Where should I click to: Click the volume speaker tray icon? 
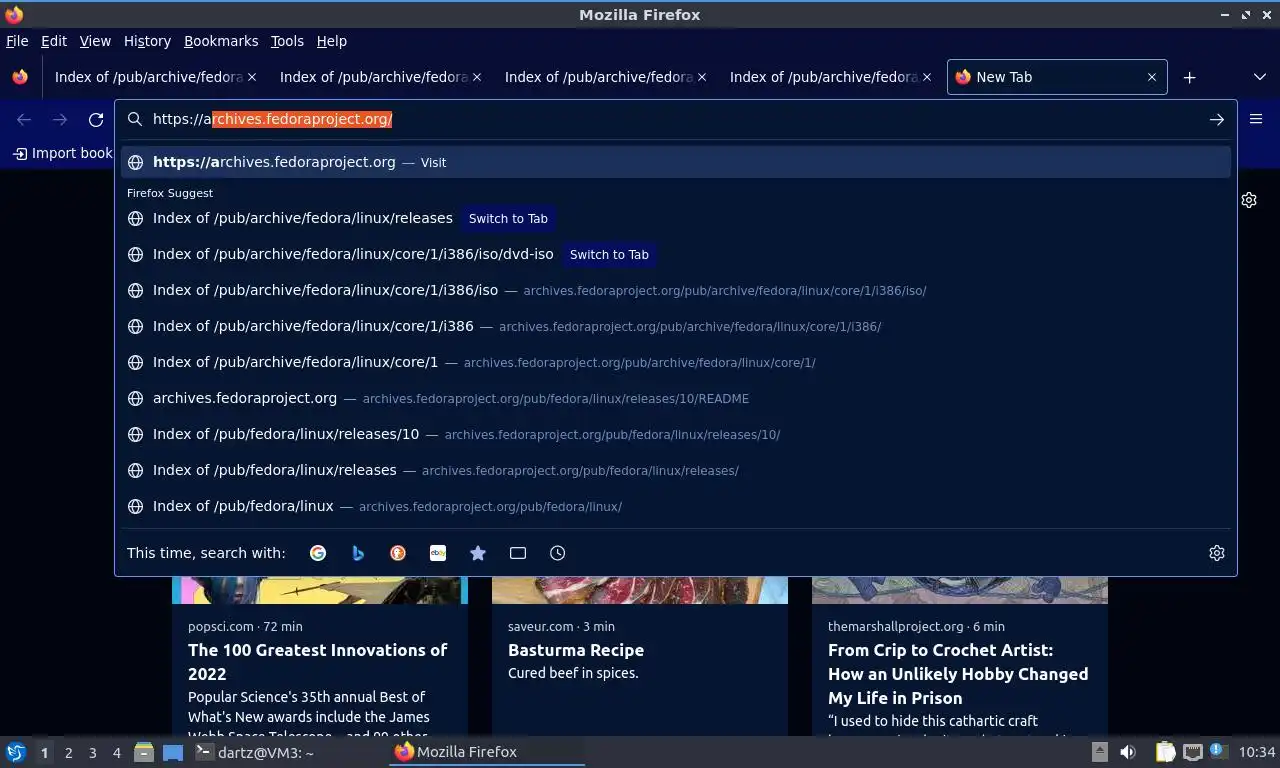[1128, 752]
